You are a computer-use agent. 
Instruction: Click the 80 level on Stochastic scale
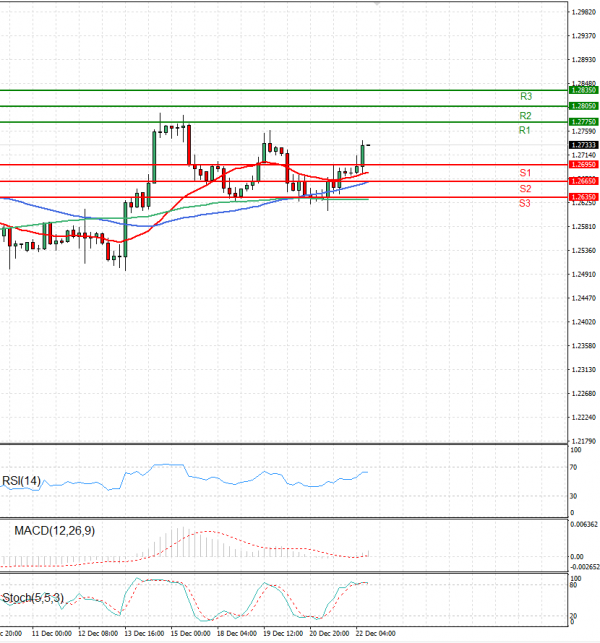point(573,585)
